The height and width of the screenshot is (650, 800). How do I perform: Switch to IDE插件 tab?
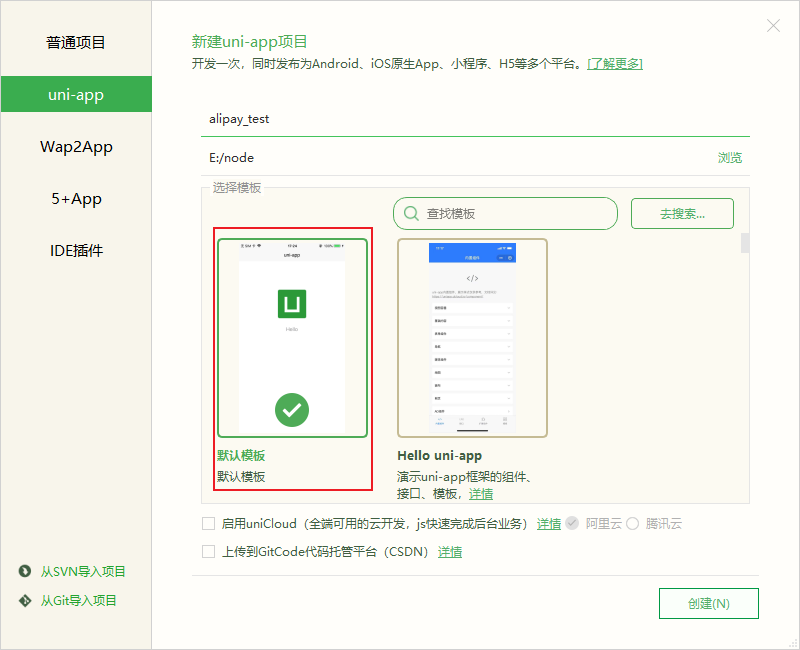(x=76, y=251)
